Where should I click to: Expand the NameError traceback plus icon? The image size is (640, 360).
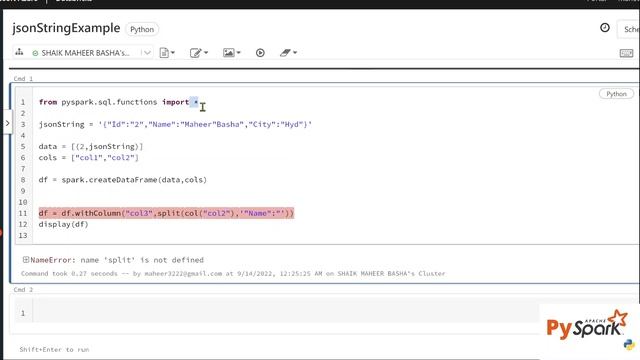pos(26,260)
